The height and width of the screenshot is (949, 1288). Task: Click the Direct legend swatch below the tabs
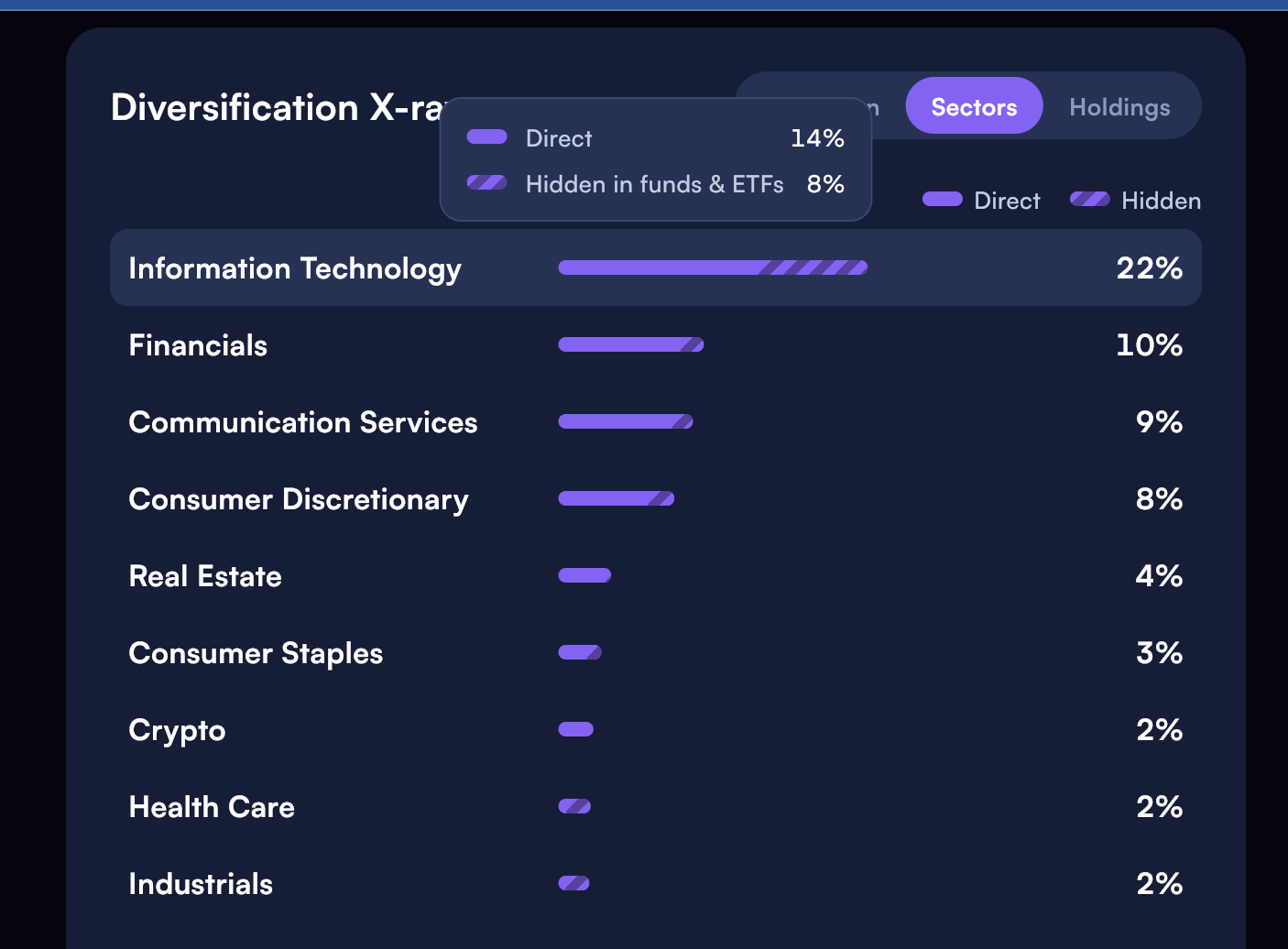(x=943, y=199)
